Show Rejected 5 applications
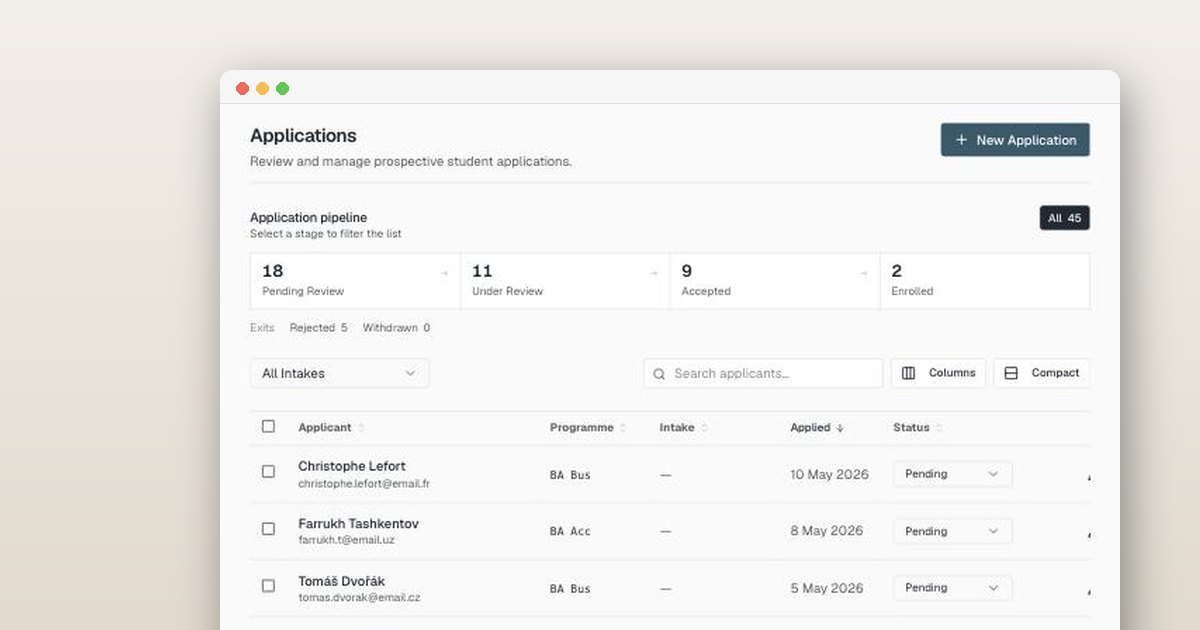Viewport: 1200px width, 630px height. coord(318,328)
